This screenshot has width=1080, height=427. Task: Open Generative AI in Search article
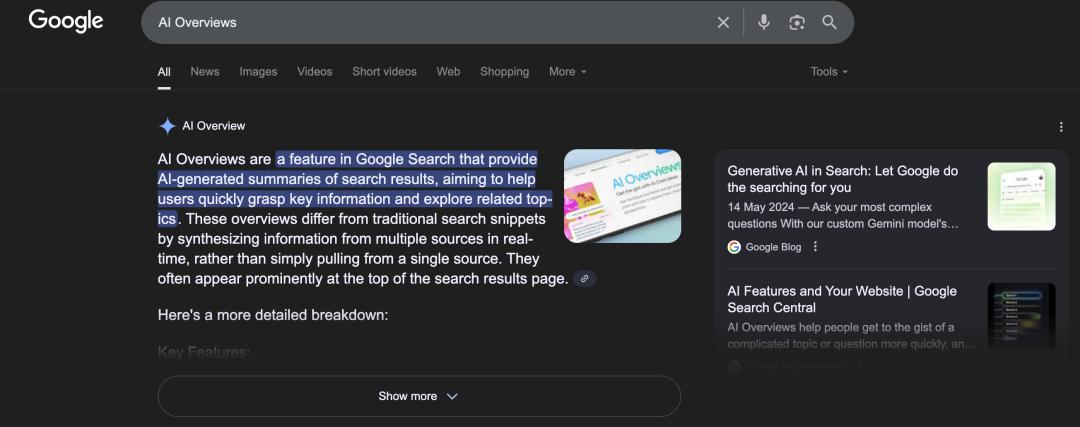click(x=842, y=179)
